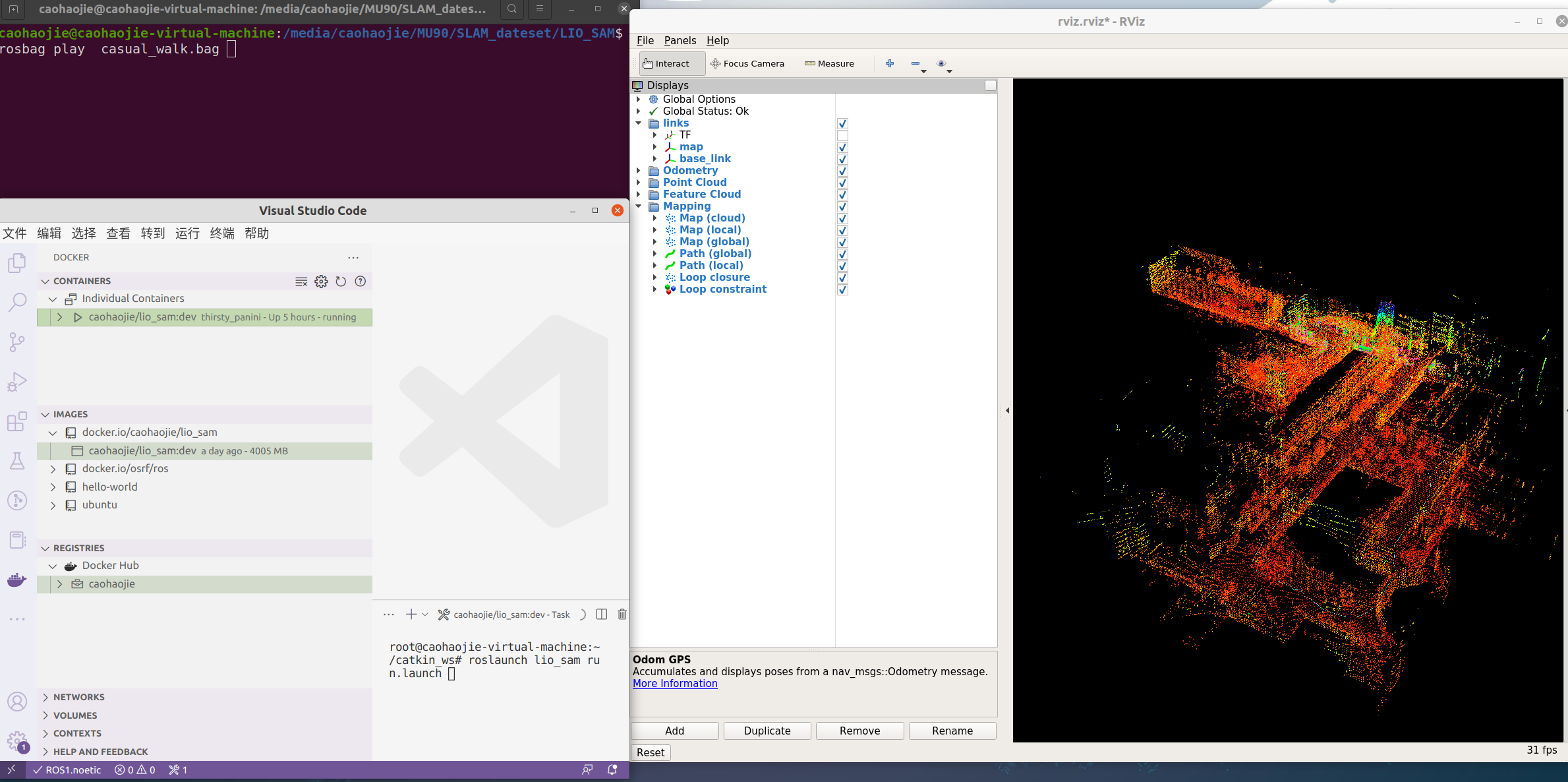Click the Add display button
This screenshot has height=782, width=1568.
point(675,731)
